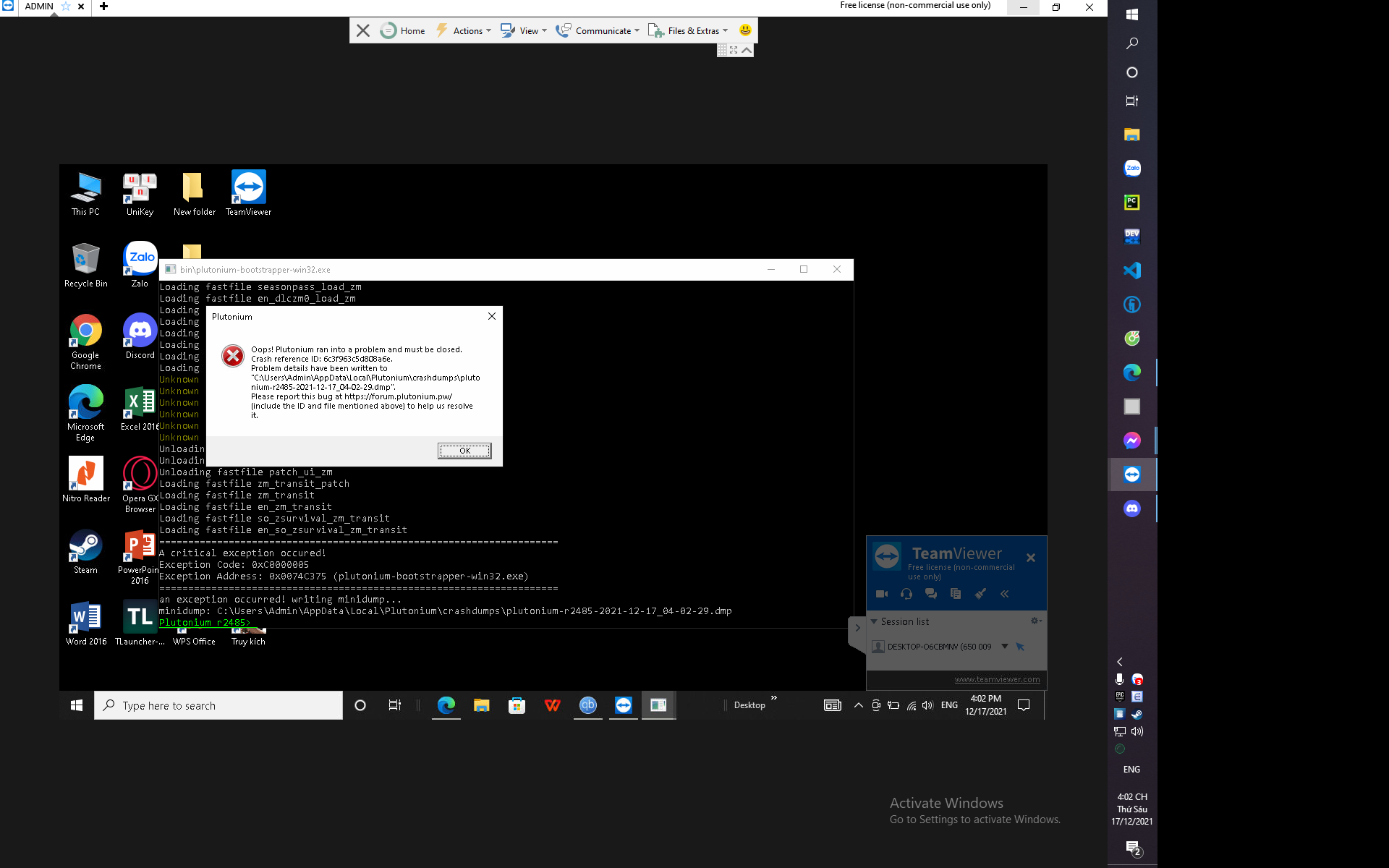Launch Steam desktop shortcut
1389x868 pixels.
[x=85, y=552]
